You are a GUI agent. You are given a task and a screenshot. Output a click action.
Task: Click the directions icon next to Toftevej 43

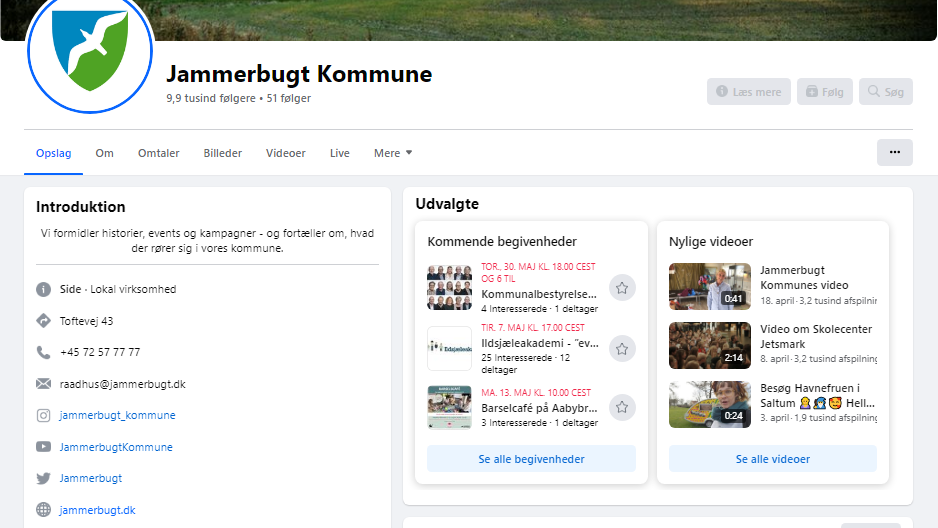tap(43, 321)
